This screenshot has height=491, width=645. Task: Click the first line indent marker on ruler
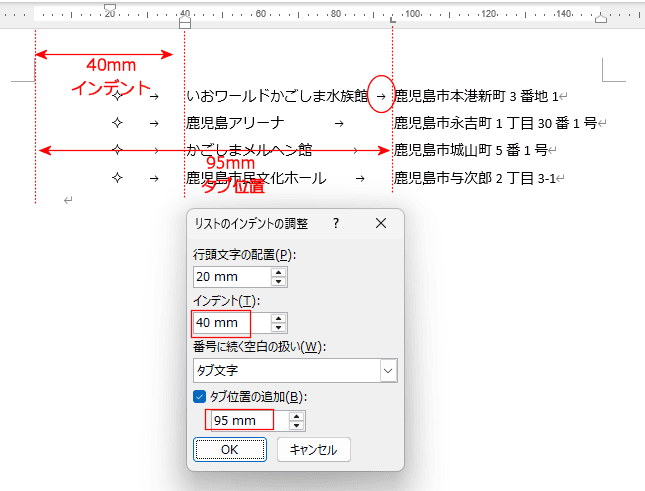point(110,7)
